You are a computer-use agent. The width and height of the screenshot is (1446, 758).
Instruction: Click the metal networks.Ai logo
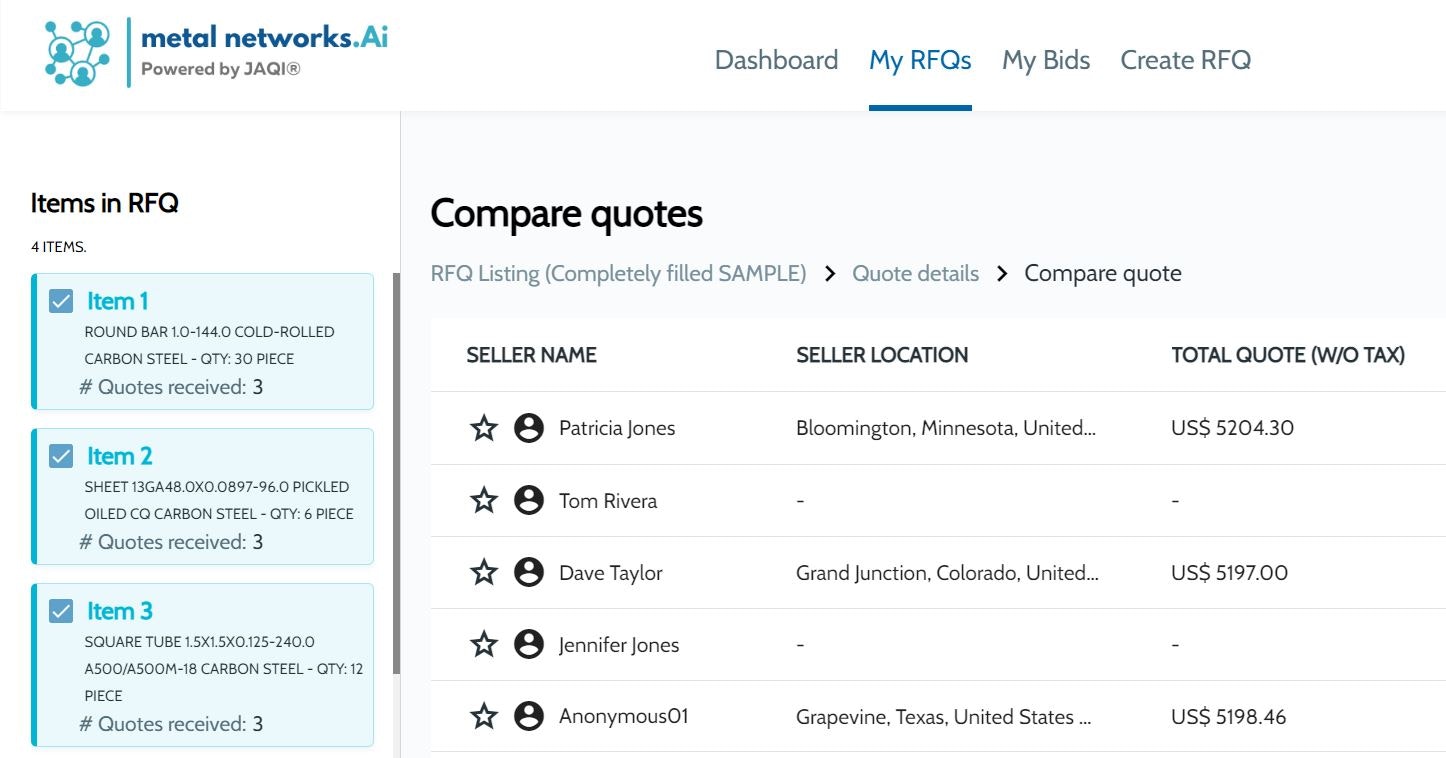[216, 52]
